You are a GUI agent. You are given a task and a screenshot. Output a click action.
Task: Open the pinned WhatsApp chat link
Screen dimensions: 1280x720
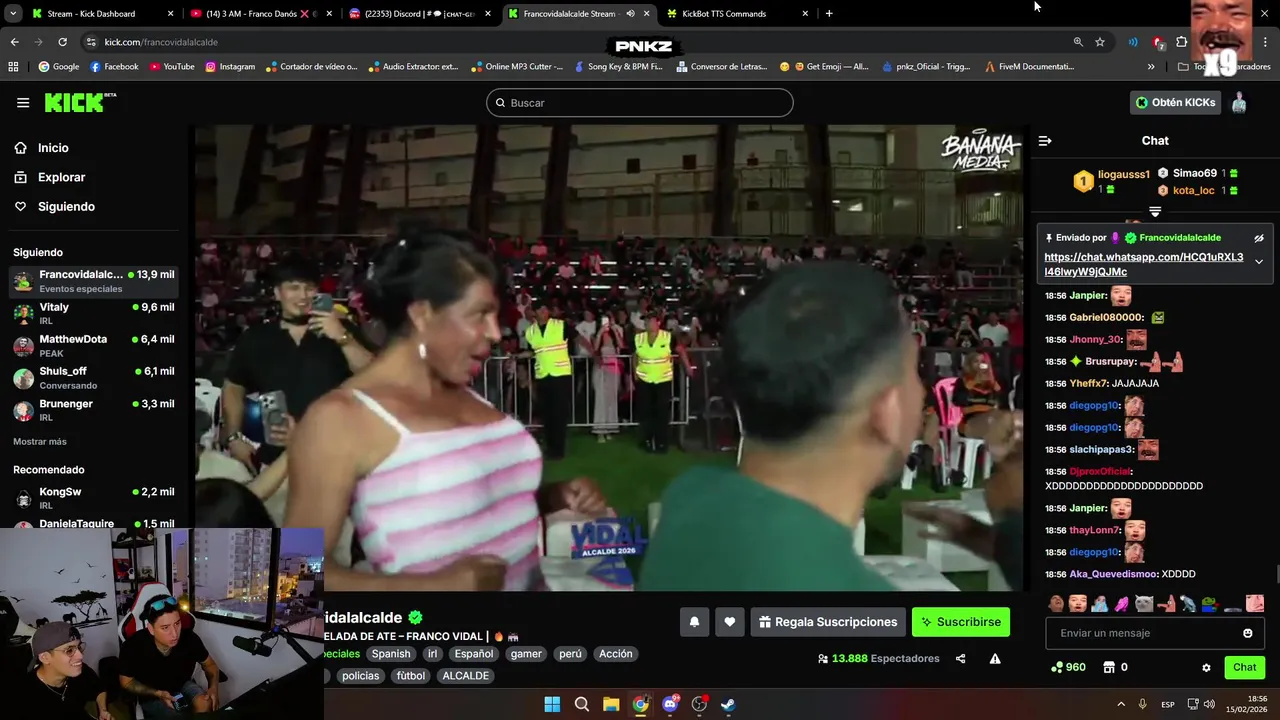(x=1143, y=264)
